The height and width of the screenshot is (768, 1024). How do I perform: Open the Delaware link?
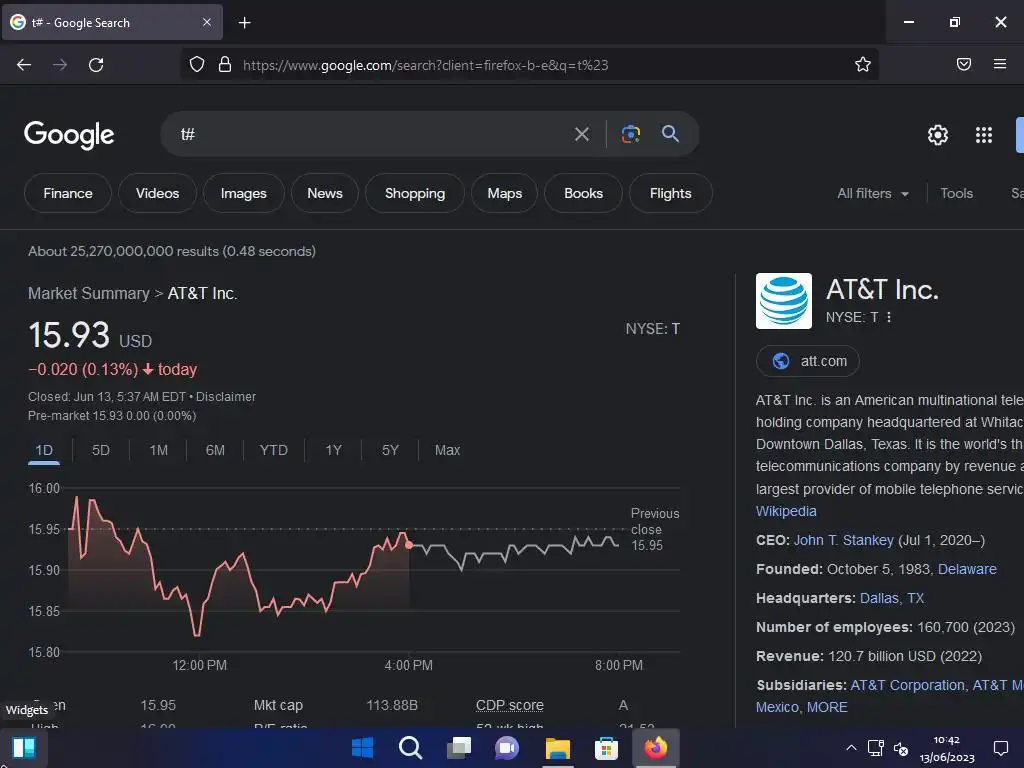click(x=967, y=569)
